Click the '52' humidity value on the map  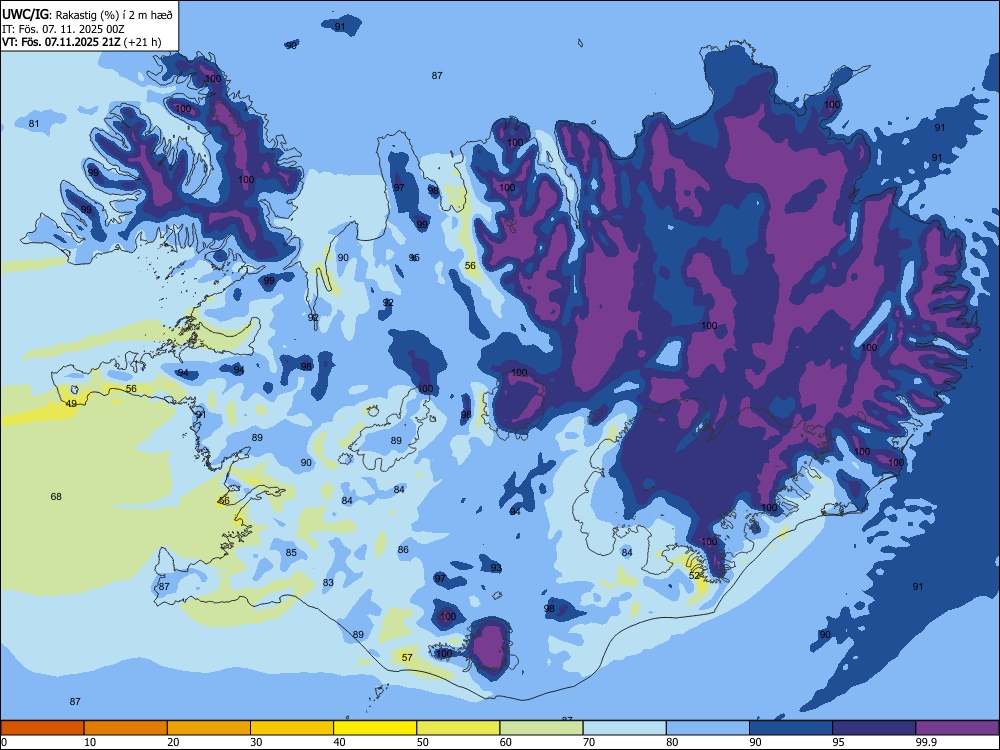point(695,575)
